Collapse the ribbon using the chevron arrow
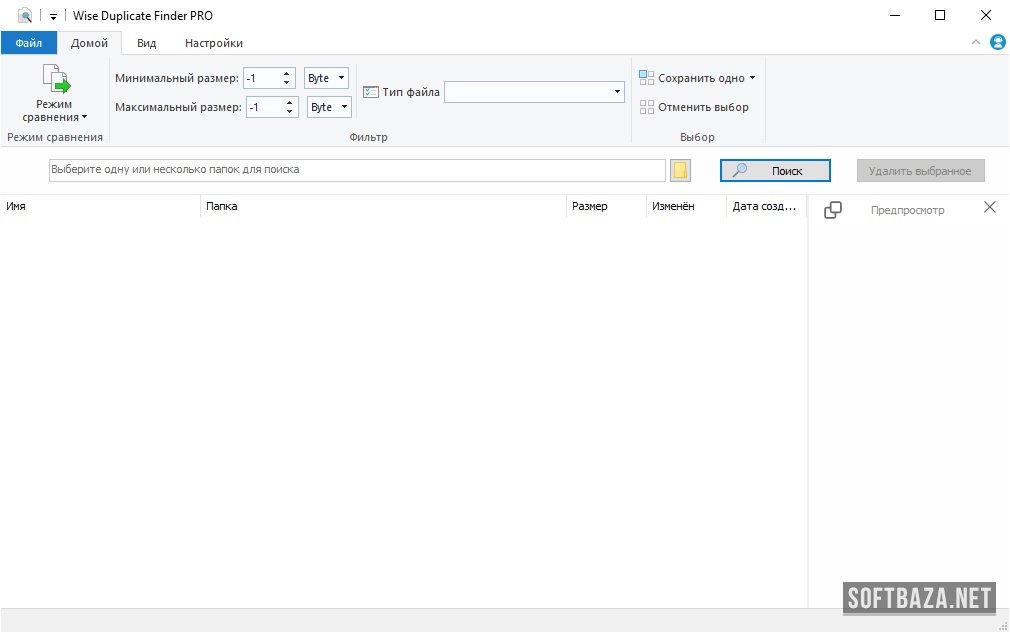The width and height of the screenshot is (1010, 633). (976, 42)
